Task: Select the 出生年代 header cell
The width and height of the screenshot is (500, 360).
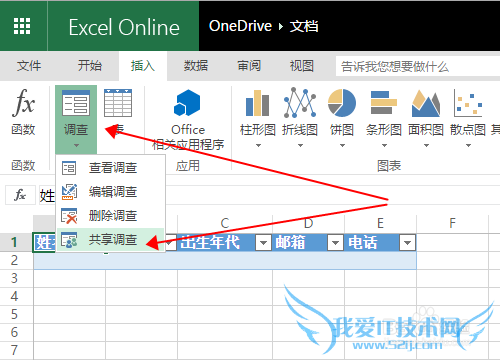Action: coord(224,243)
